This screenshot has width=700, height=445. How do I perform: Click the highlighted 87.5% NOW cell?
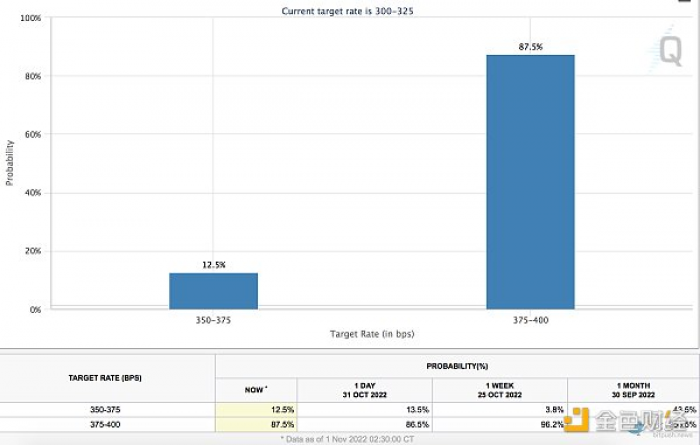click(x=256, y=424)
